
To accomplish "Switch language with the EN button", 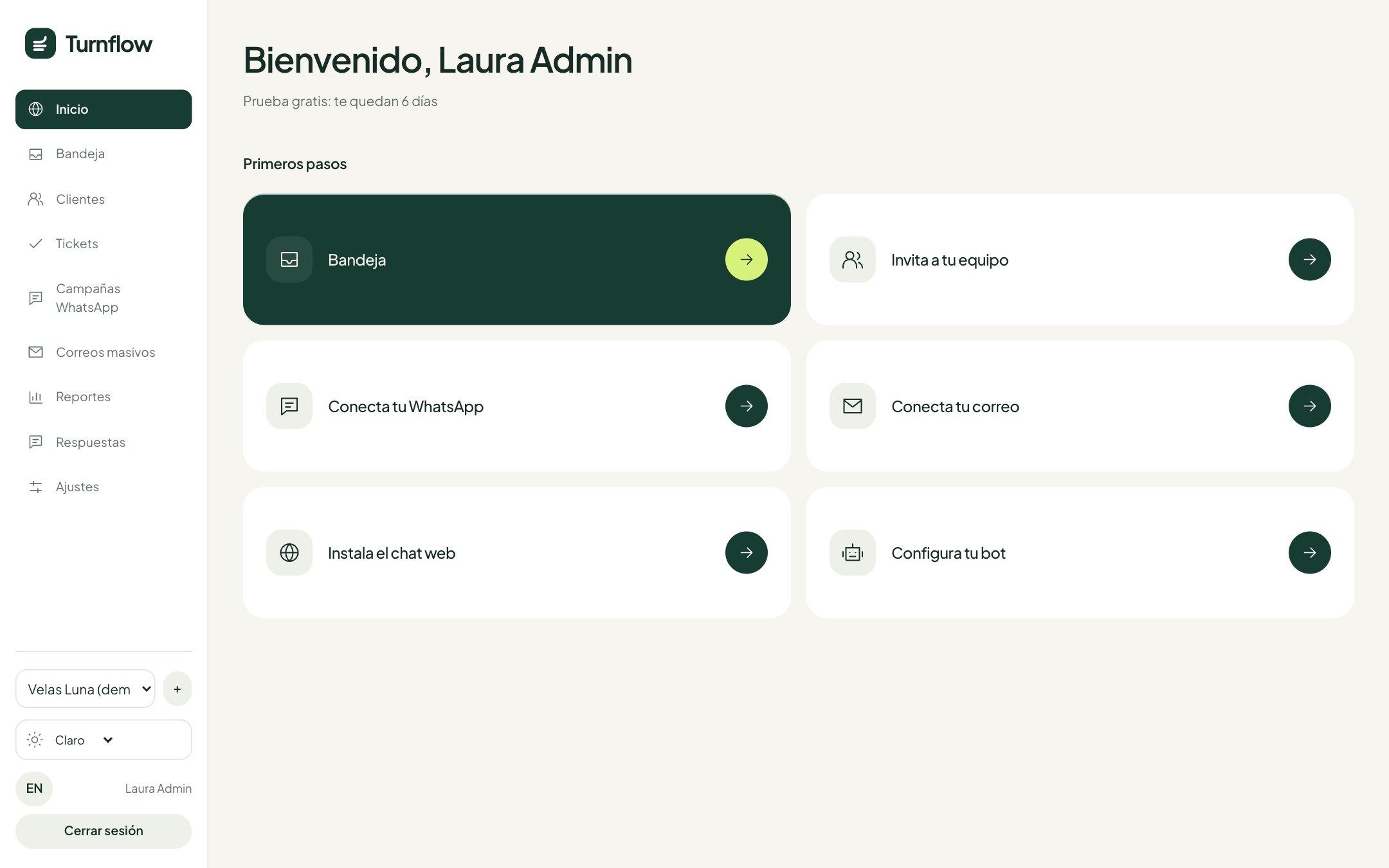I will pos(34,789).
